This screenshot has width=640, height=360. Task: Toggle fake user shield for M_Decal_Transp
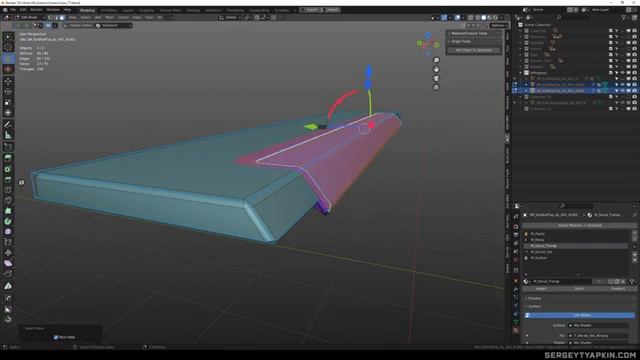point(611,282)
